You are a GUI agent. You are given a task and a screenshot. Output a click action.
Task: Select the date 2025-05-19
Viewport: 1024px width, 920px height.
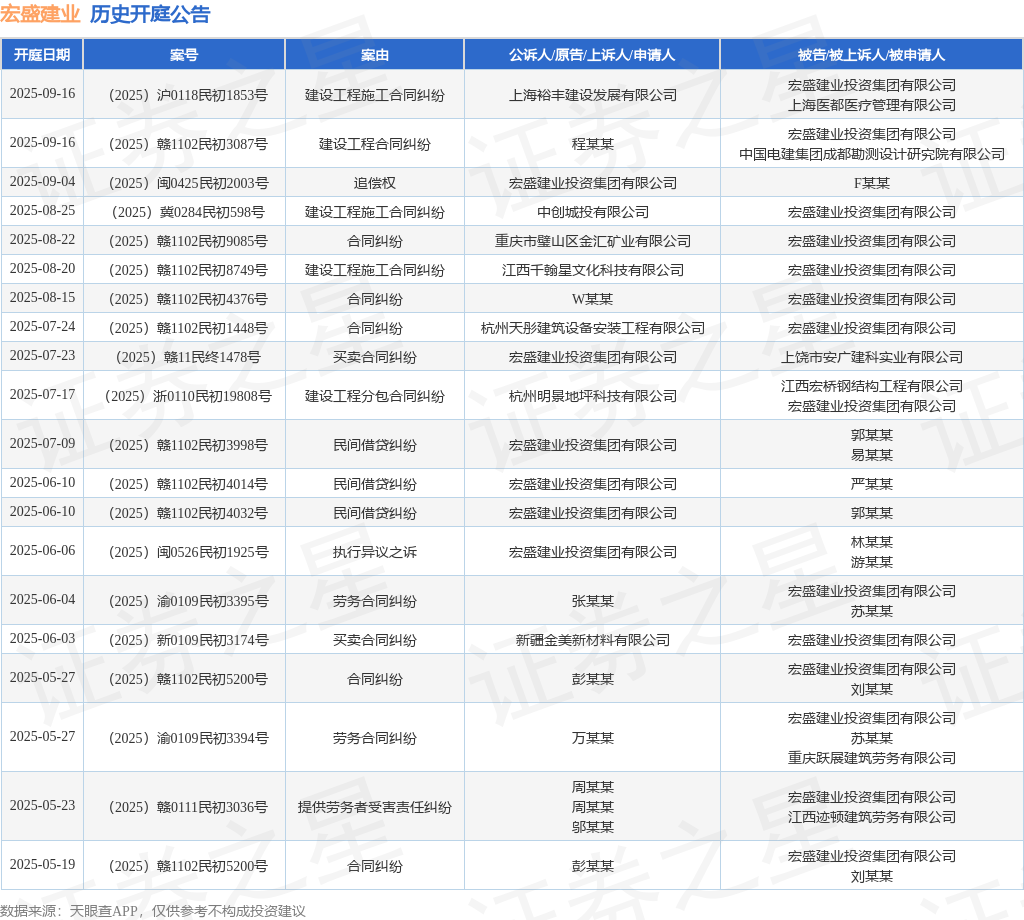pyautogui.click(x=42, y=864)
